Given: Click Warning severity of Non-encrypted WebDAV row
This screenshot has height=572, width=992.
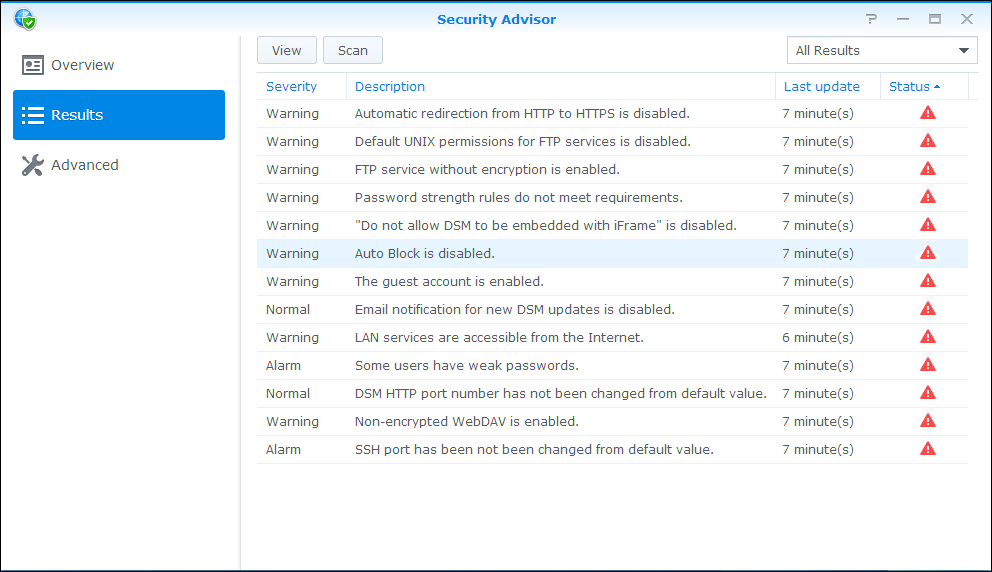Looking at the screenshot, I should tap(292, 421).
